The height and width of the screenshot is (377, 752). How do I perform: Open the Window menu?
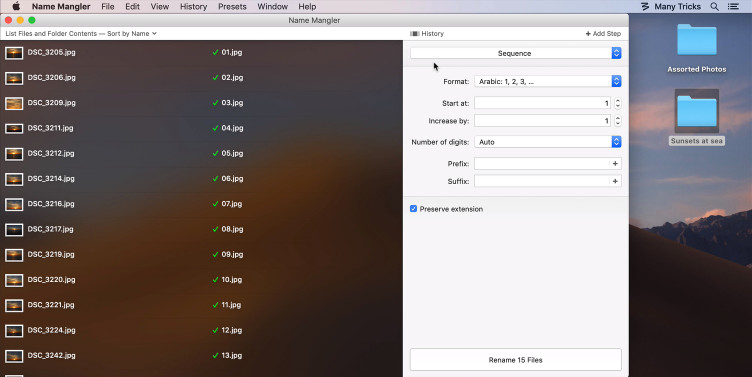click(272, 6)
